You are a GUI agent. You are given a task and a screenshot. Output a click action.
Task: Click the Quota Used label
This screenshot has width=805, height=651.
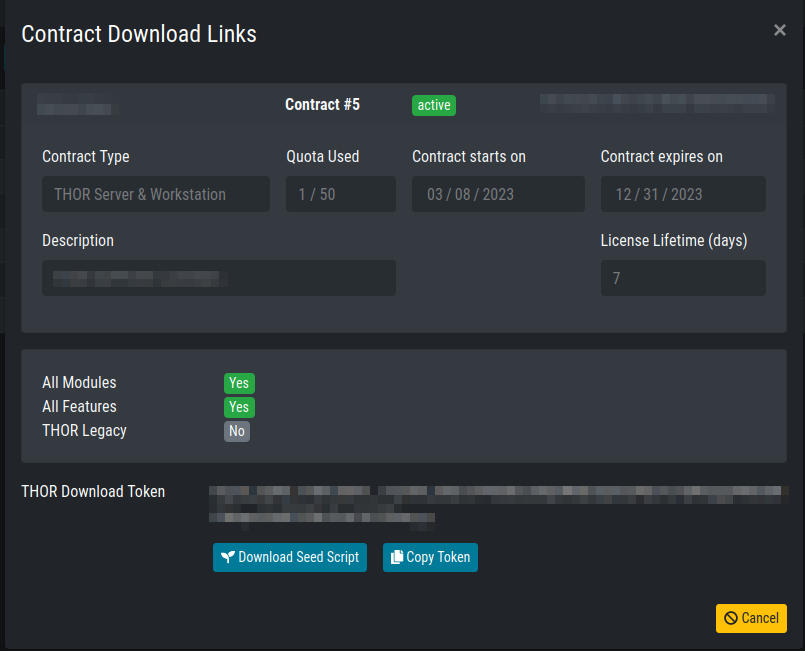[x=322, y=157]
